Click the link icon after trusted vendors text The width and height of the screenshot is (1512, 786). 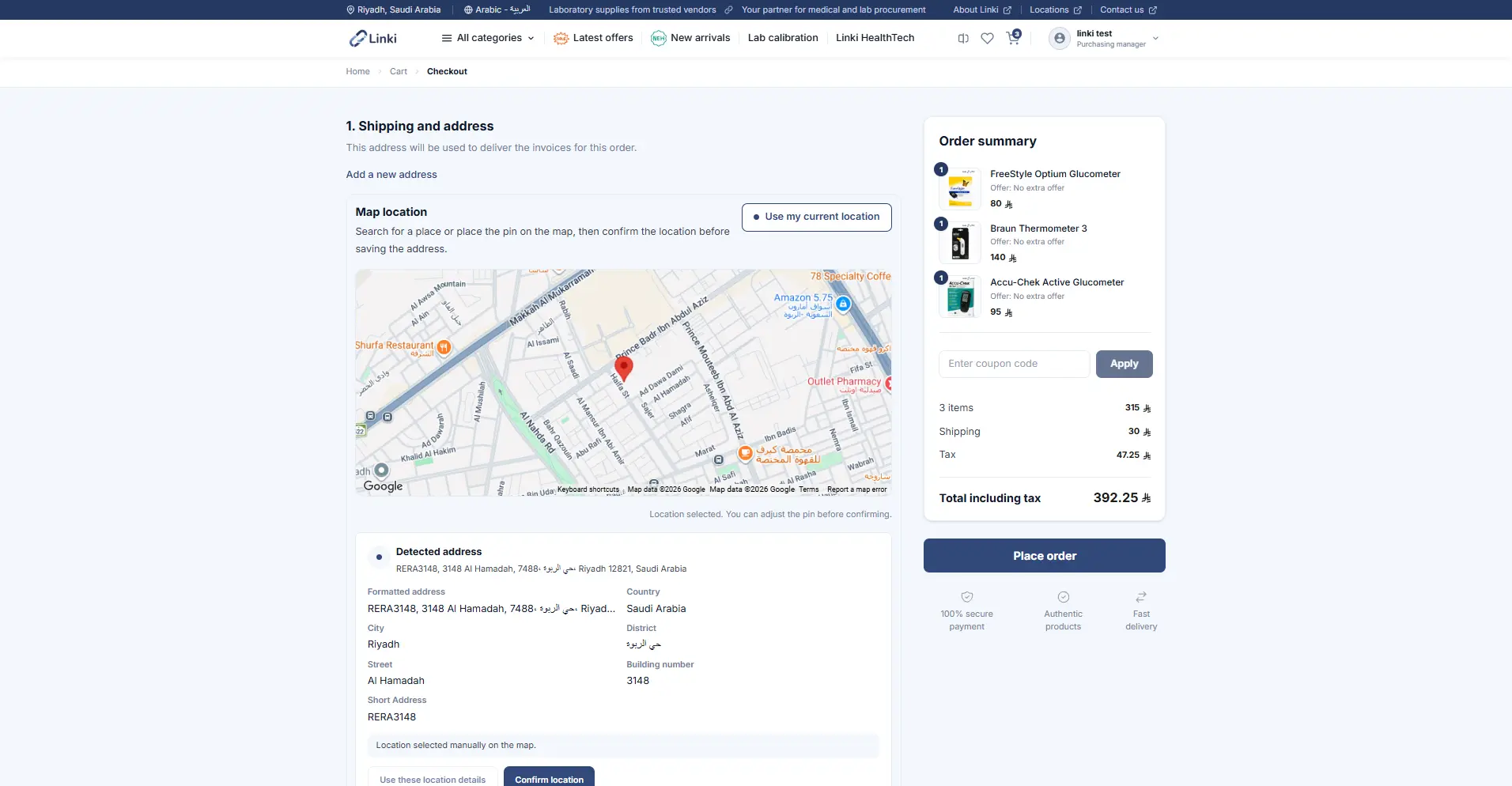[x=728, y=9]
